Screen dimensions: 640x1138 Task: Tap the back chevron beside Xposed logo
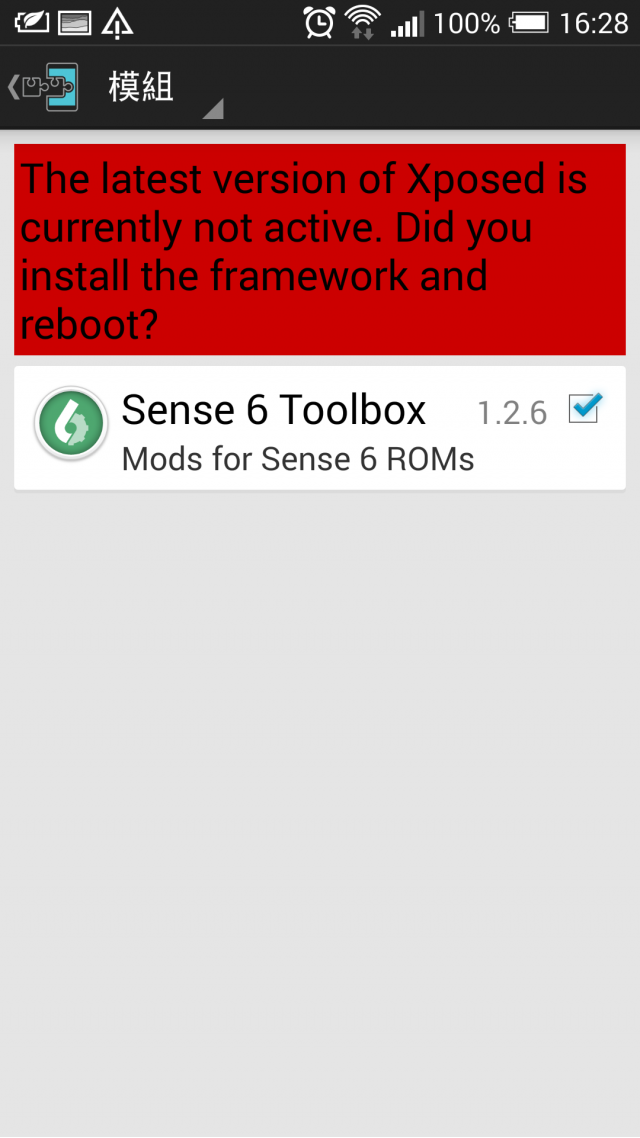pyautogui.click(x=12, y=87)
